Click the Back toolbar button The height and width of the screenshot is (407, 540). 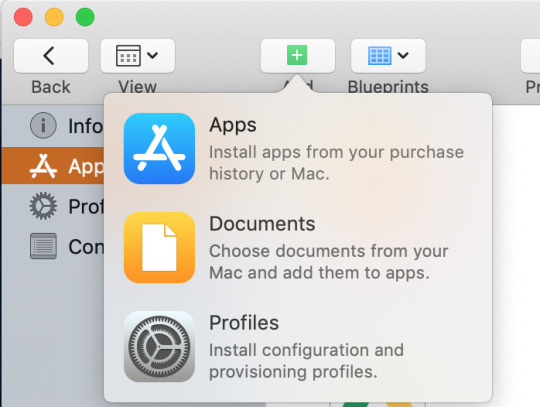[51, 56]
